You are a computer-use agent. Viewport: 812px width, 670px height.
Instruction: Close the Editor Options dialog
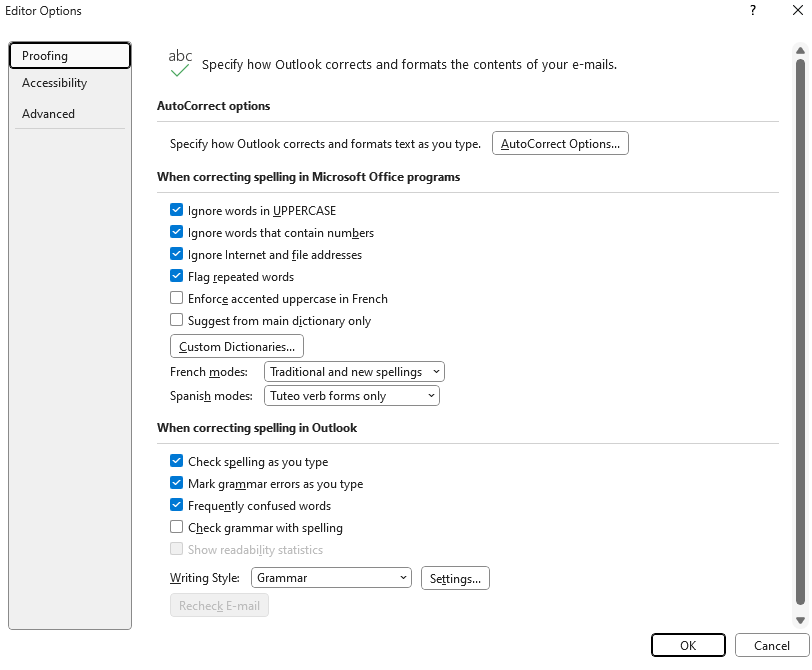pos(798,10)
